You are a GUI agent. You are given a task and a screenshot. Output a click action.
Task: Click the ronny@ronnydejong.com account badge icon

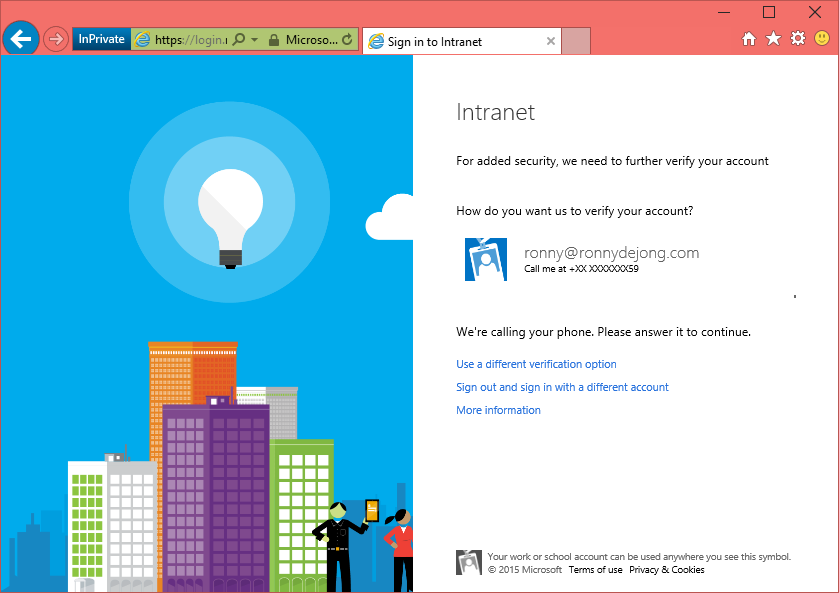click(x=486, y=259)
